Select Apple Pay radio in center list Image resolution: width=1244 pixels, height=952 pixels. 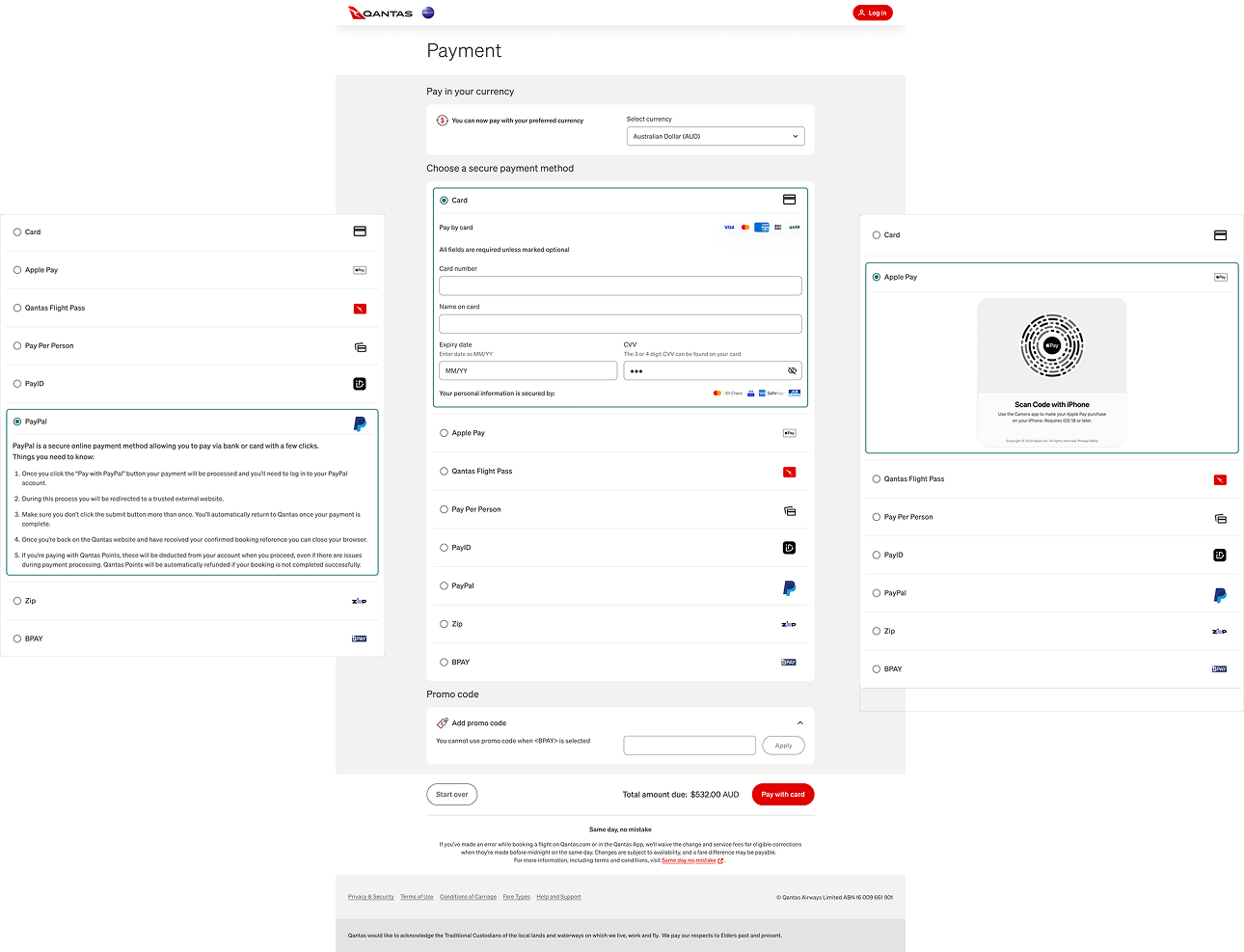444,433
